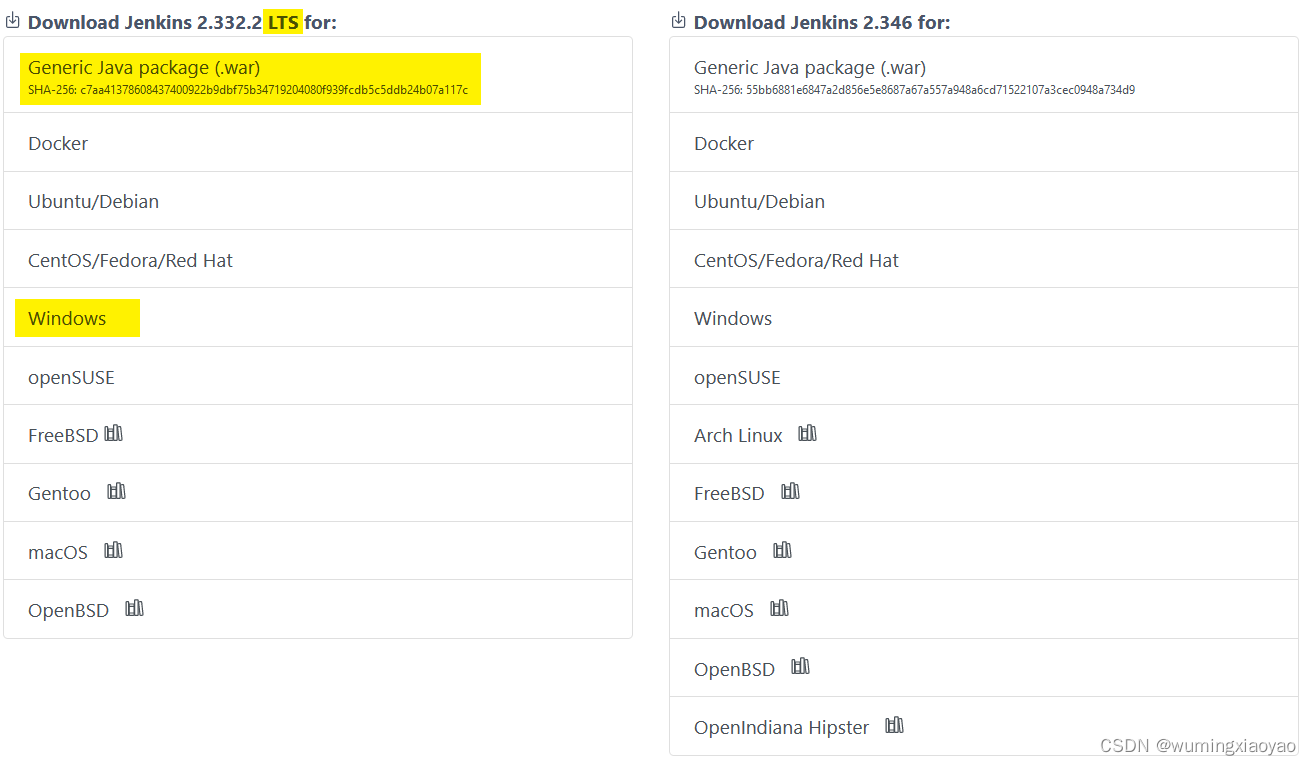This screenshot has width=1311, height=765.
Task: Click third-party icon next to LTS OpenBSD
Action: click(134, 608)
